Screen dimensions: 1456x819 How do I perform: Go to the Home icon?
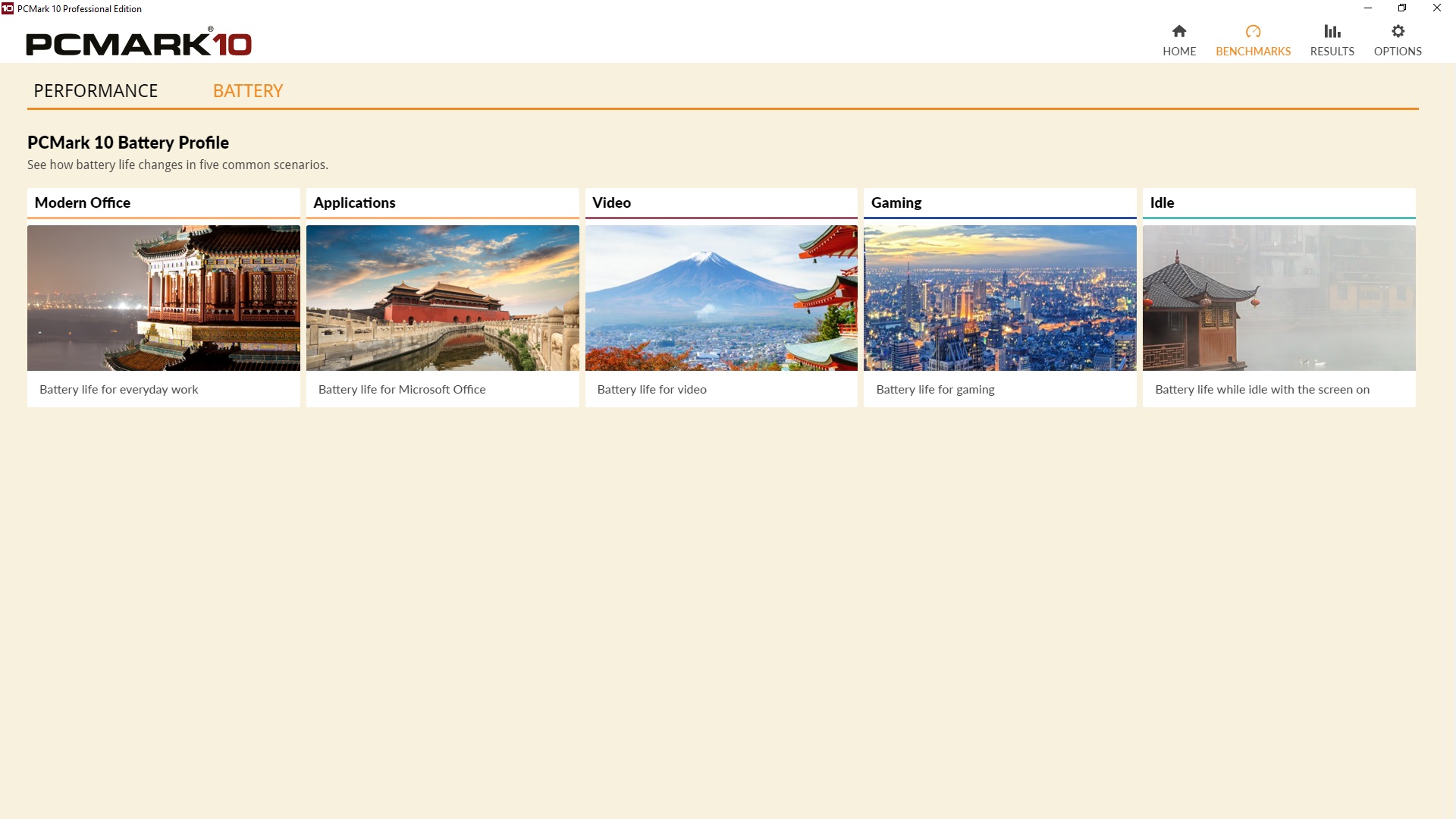(1179, 31)
